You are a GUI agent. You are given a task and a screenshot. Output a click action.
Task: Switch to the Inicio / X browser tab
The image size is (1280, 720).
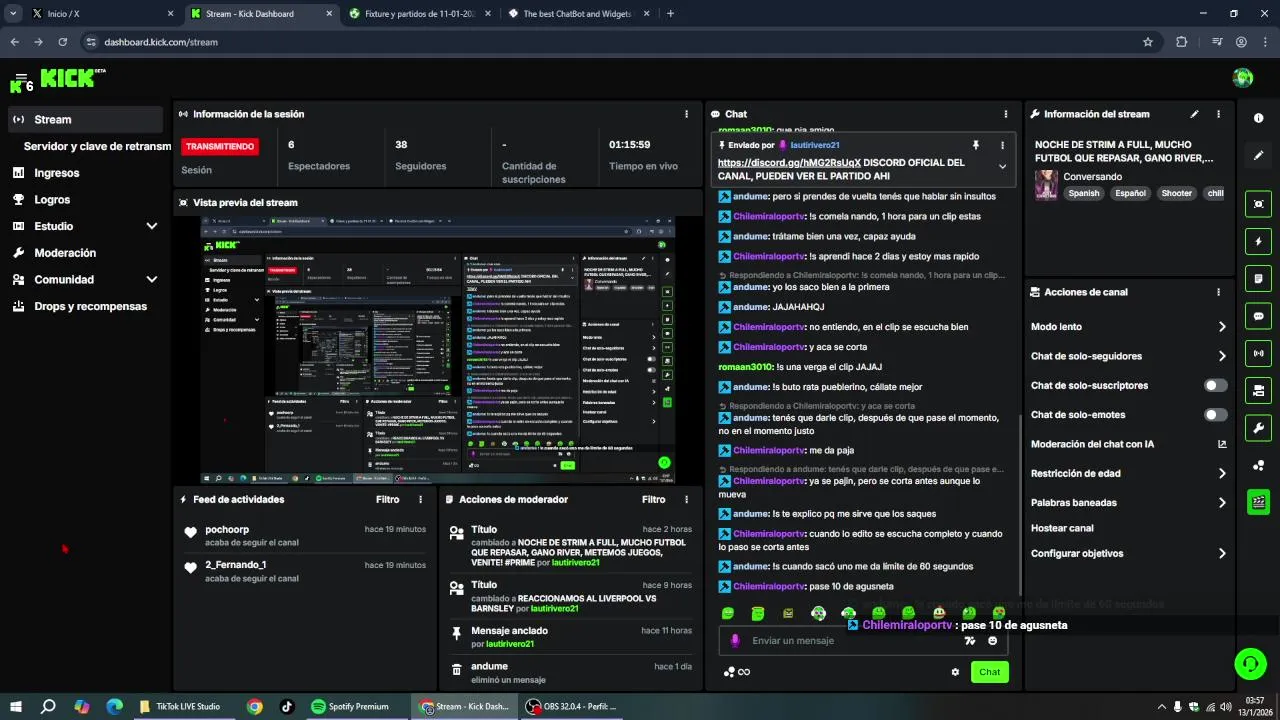[101, 14]
